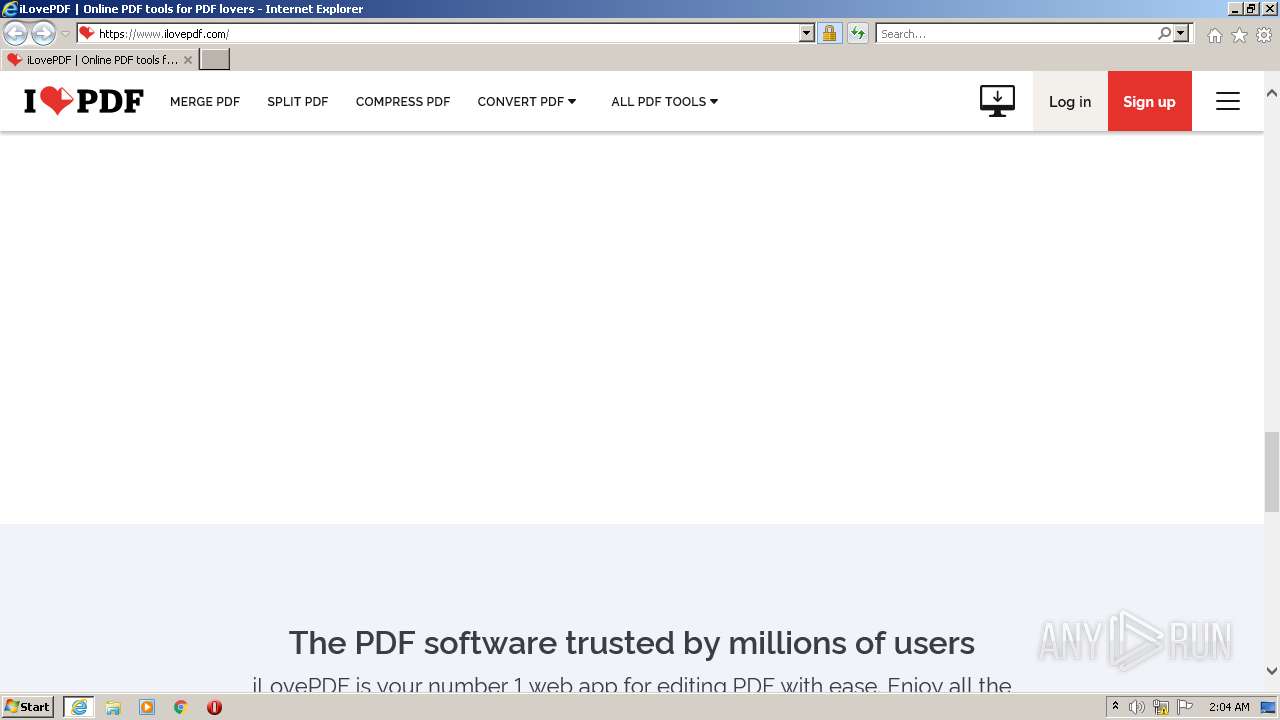Click the refresh page icon
The image size is (1280, 720).
pyautogui.click(x=858, y=33)
